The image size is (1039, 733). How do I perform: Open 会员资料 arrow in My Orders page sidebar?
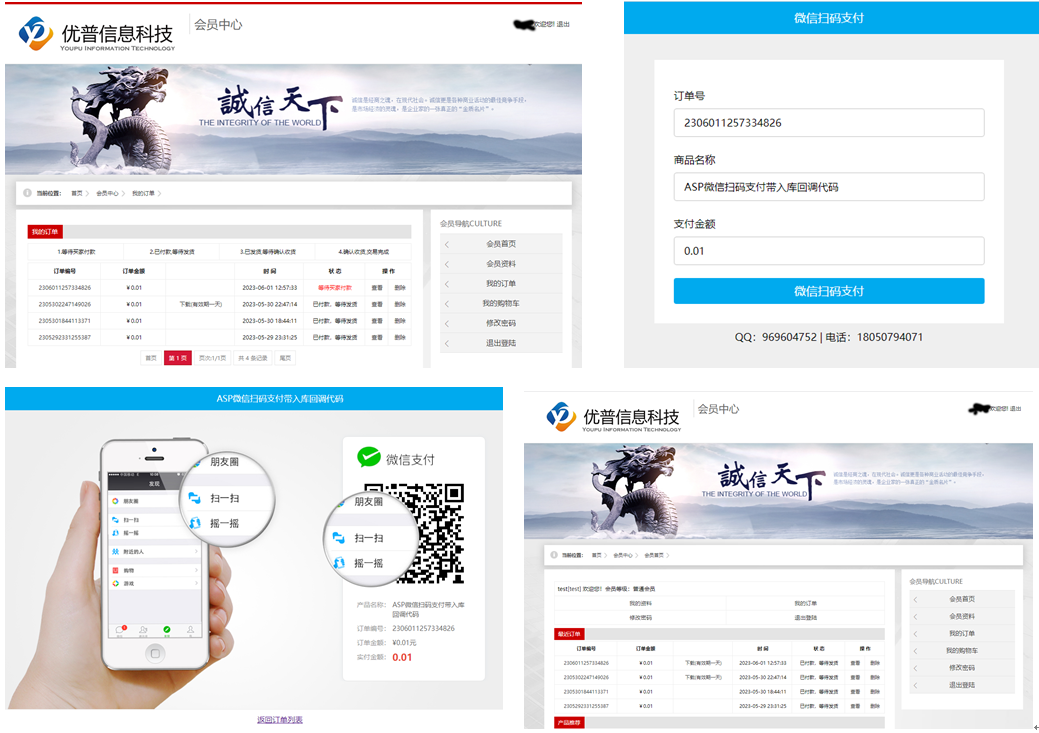447,264
